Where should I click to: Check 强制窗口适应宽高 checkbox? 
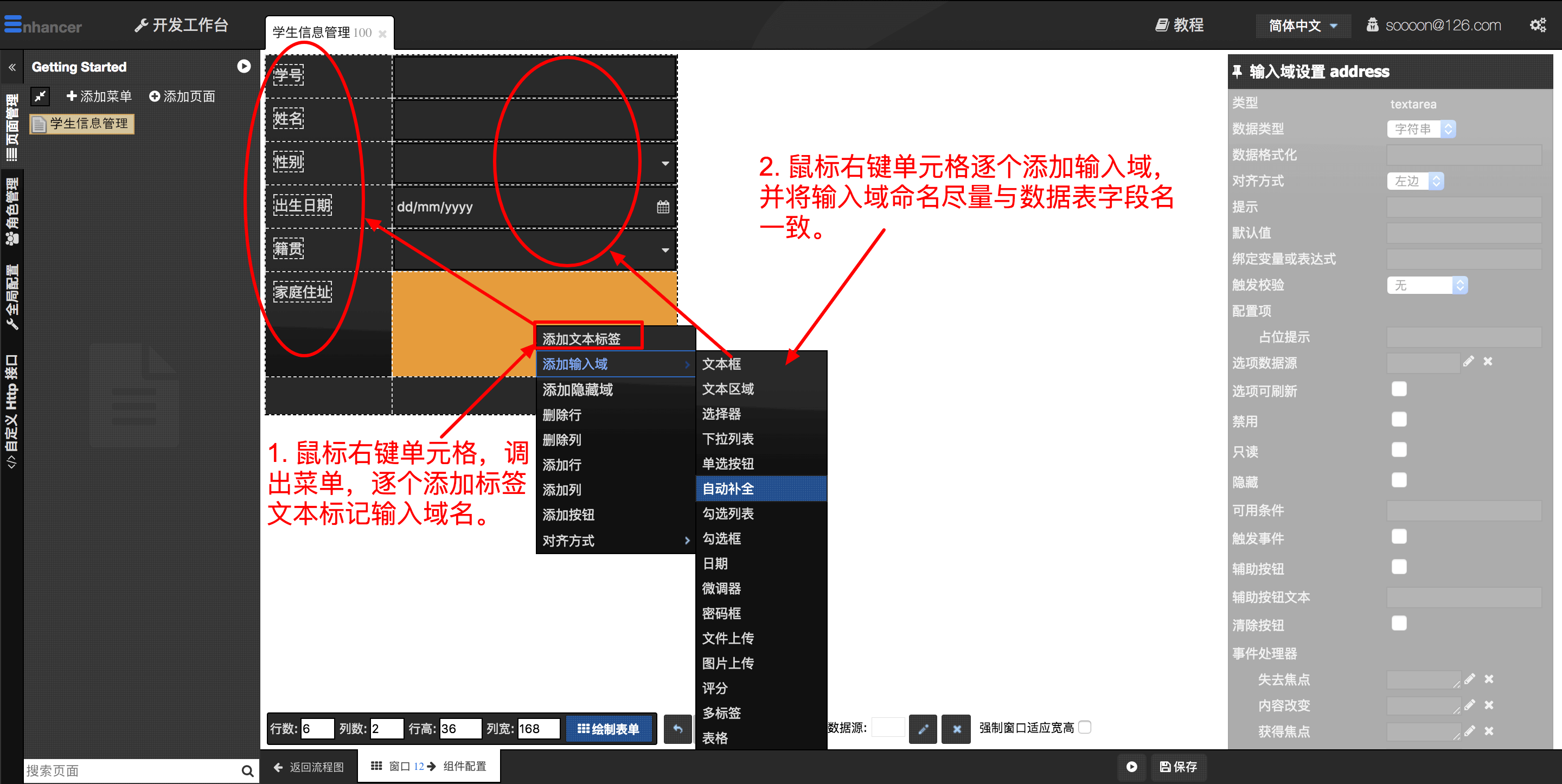tap(1085, 727)
